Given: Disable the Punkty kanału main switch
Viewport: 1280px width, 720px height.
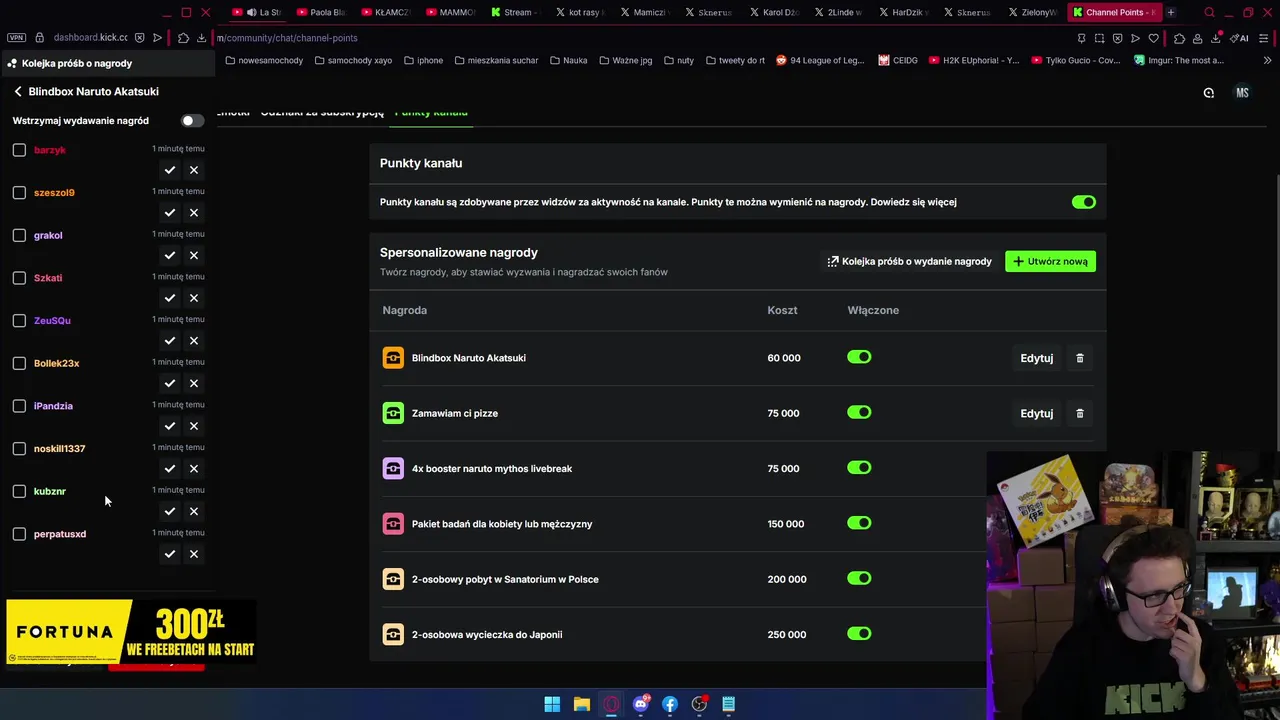Looking at the screenshot, I should 1084,202.
